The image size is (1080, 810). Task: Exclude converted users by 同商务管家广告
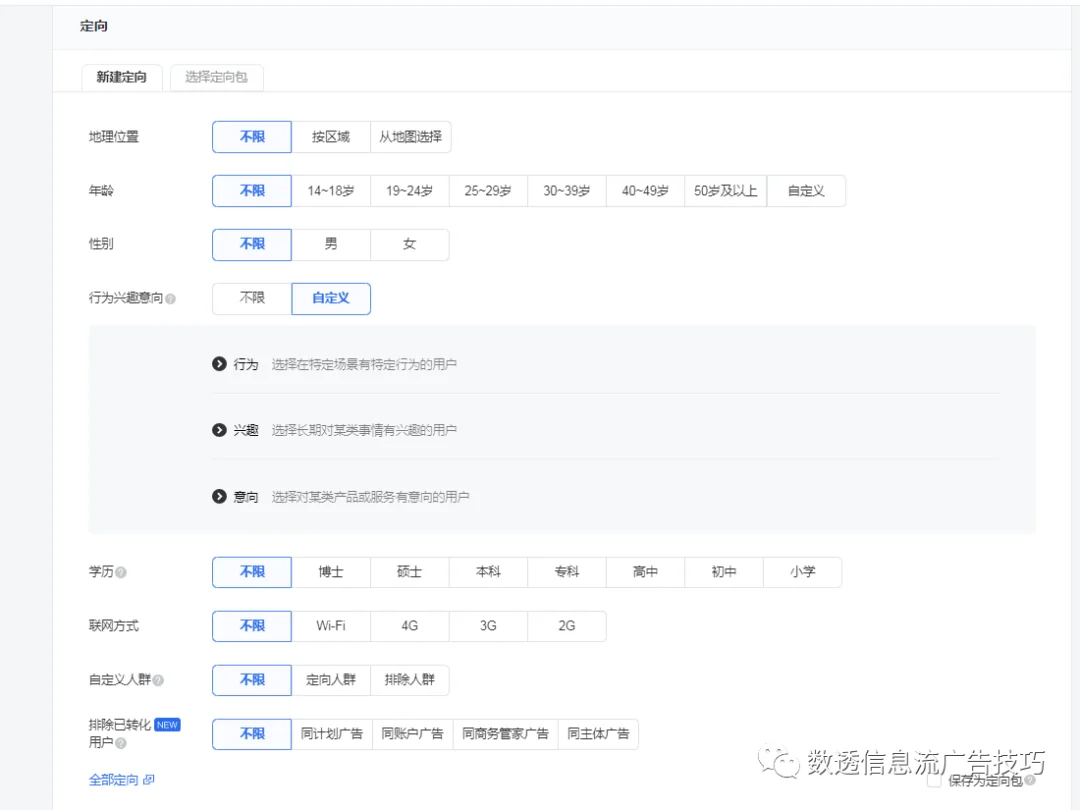pos(506,734)
